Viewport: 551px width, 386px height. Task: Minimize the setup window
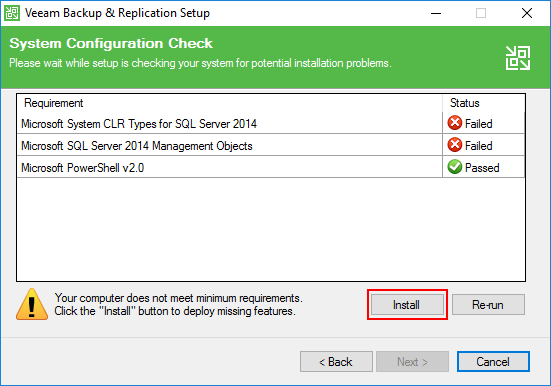click(436, 13)
